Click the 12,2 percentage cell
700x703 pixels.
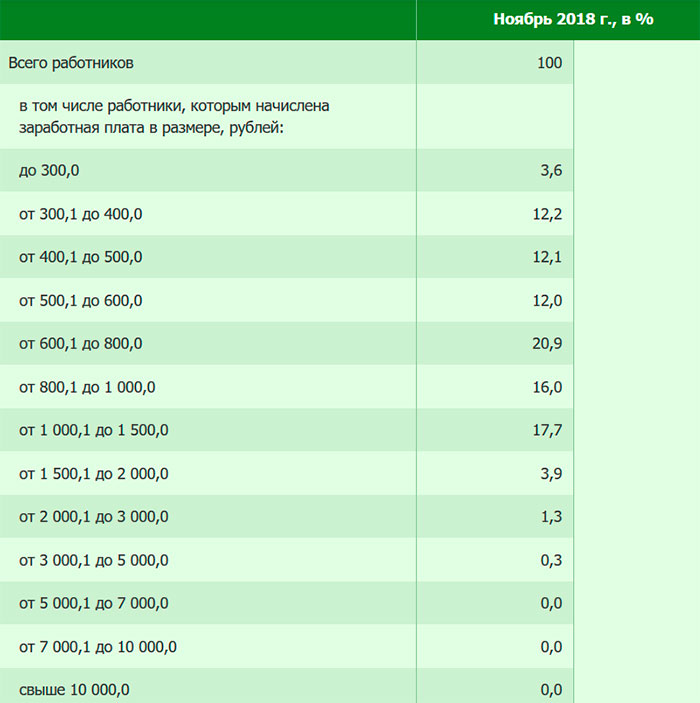[548, 214]
